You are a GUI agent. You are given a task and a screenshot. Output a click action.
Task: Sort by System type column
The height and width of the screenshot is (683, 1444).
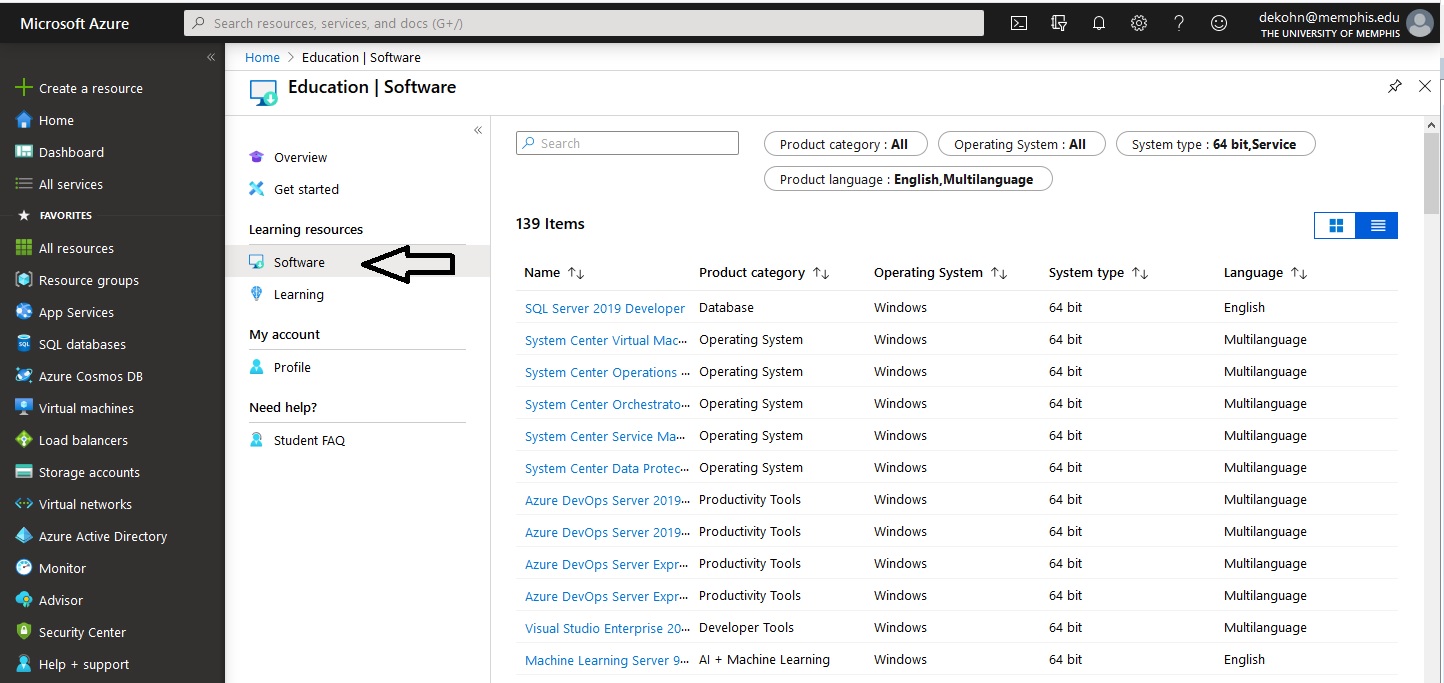pos(1098,272)
